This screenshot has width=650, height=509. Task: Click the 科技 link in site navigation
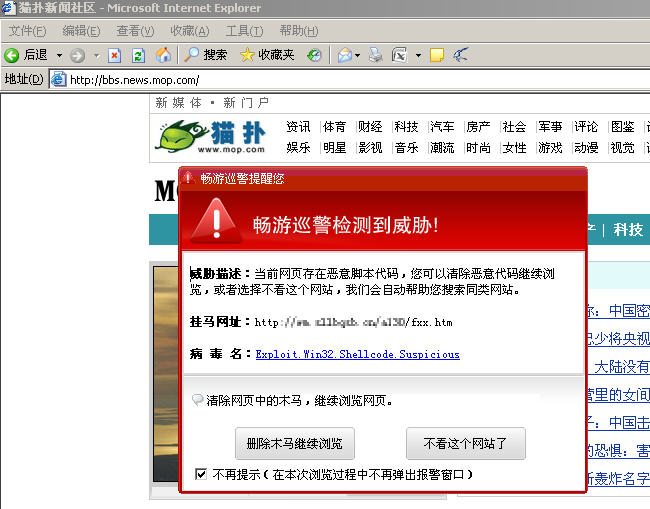(406, 127)
